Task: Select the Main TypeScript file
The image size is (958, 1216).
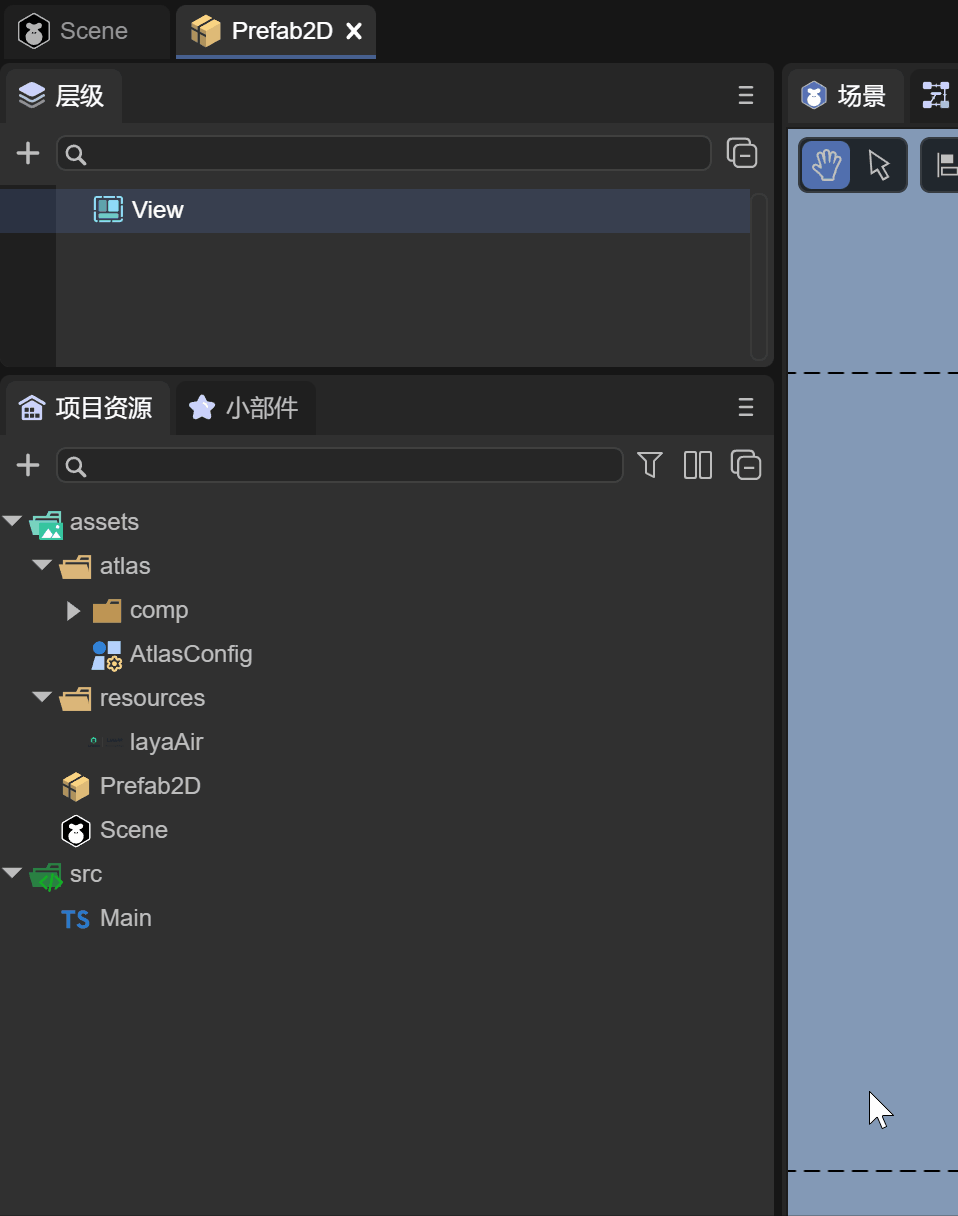Action: (x=125, y=918)
